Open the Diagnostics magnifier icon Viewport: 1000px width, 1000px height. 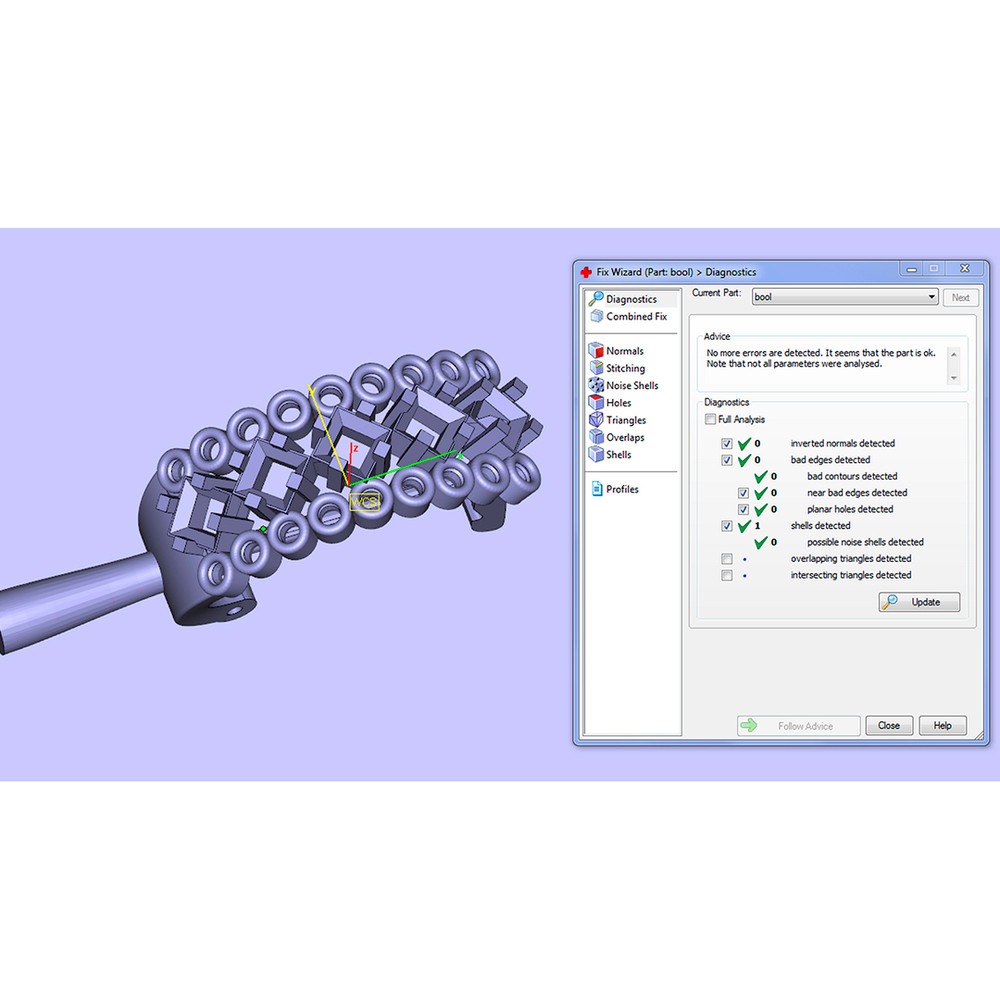(x=596, y=299)
